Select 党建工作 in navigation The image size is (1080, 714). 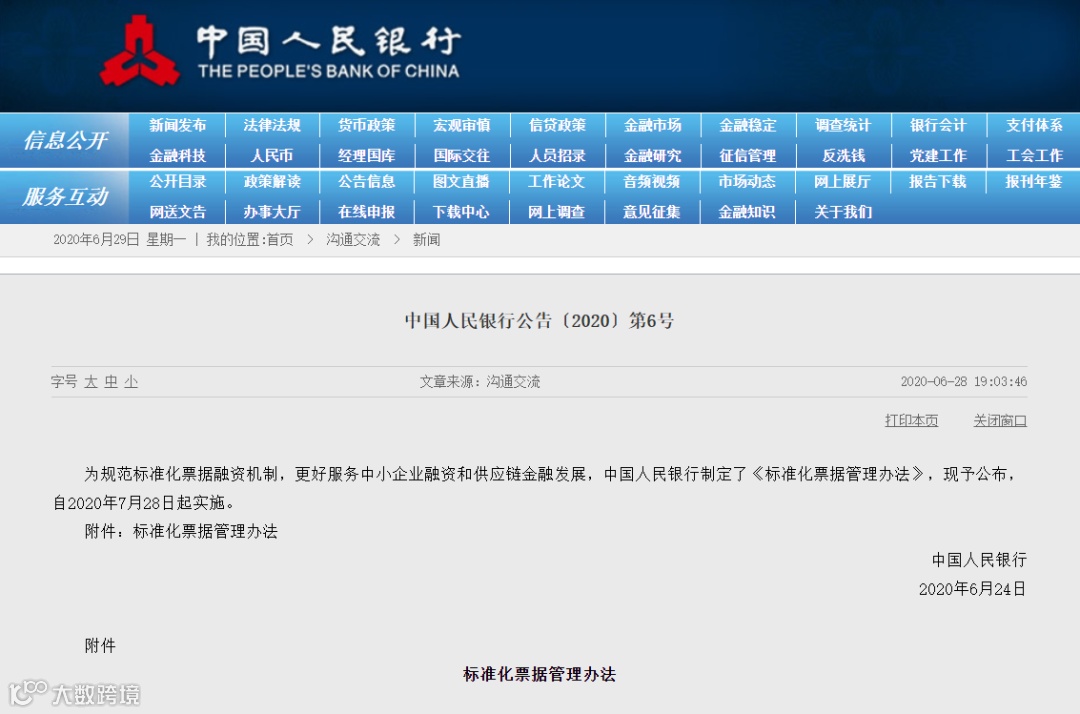(938, 156)
